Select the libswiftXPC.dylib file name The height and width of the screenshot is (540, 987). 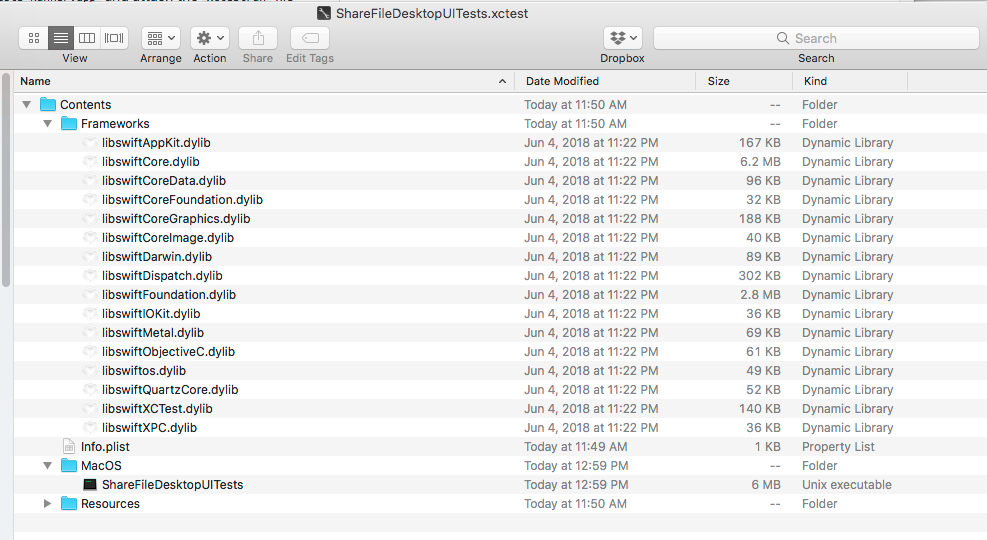[149, 427]
